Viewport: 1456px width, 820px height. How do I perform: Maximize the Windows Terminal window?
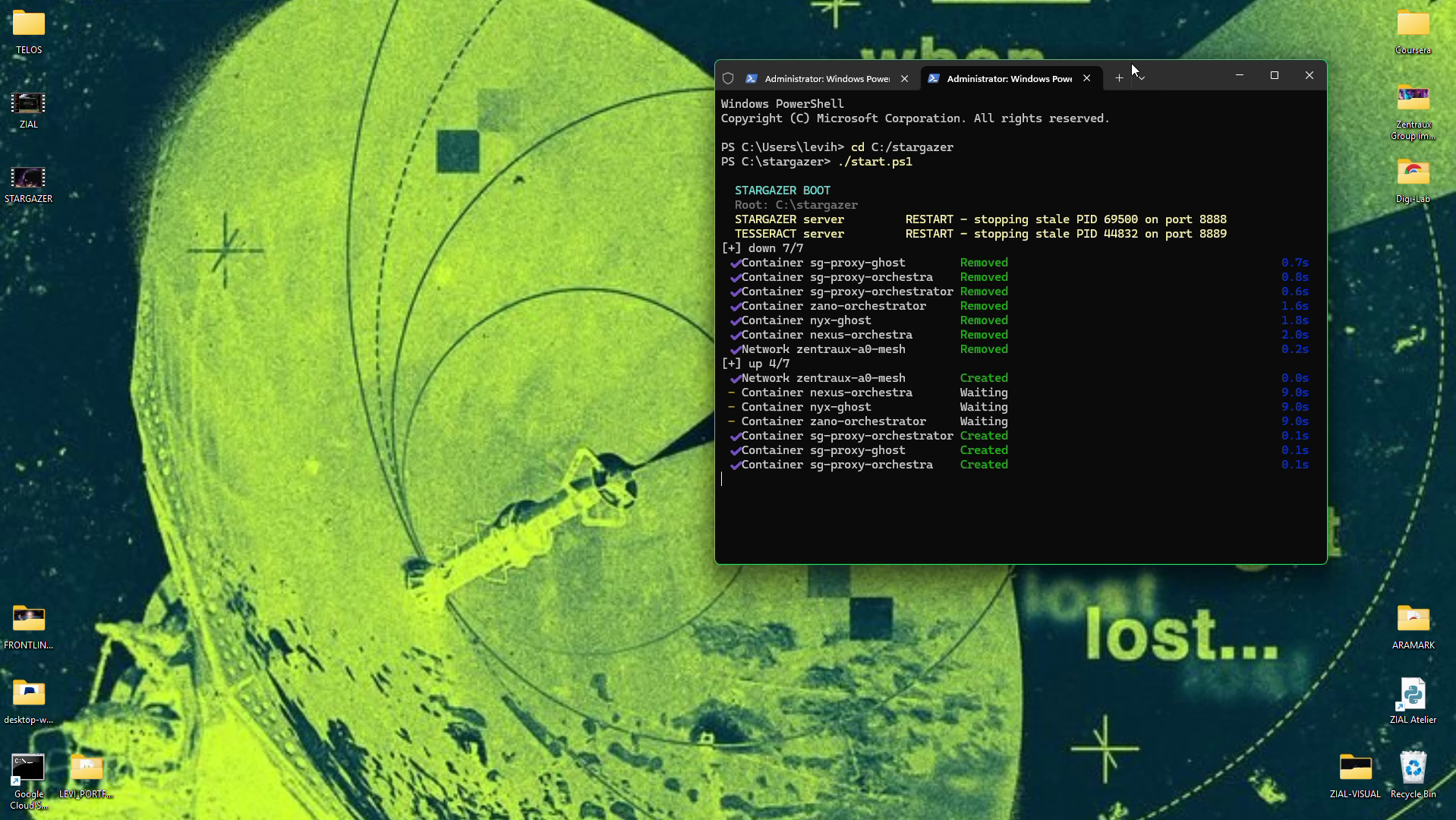(1275, 75)
